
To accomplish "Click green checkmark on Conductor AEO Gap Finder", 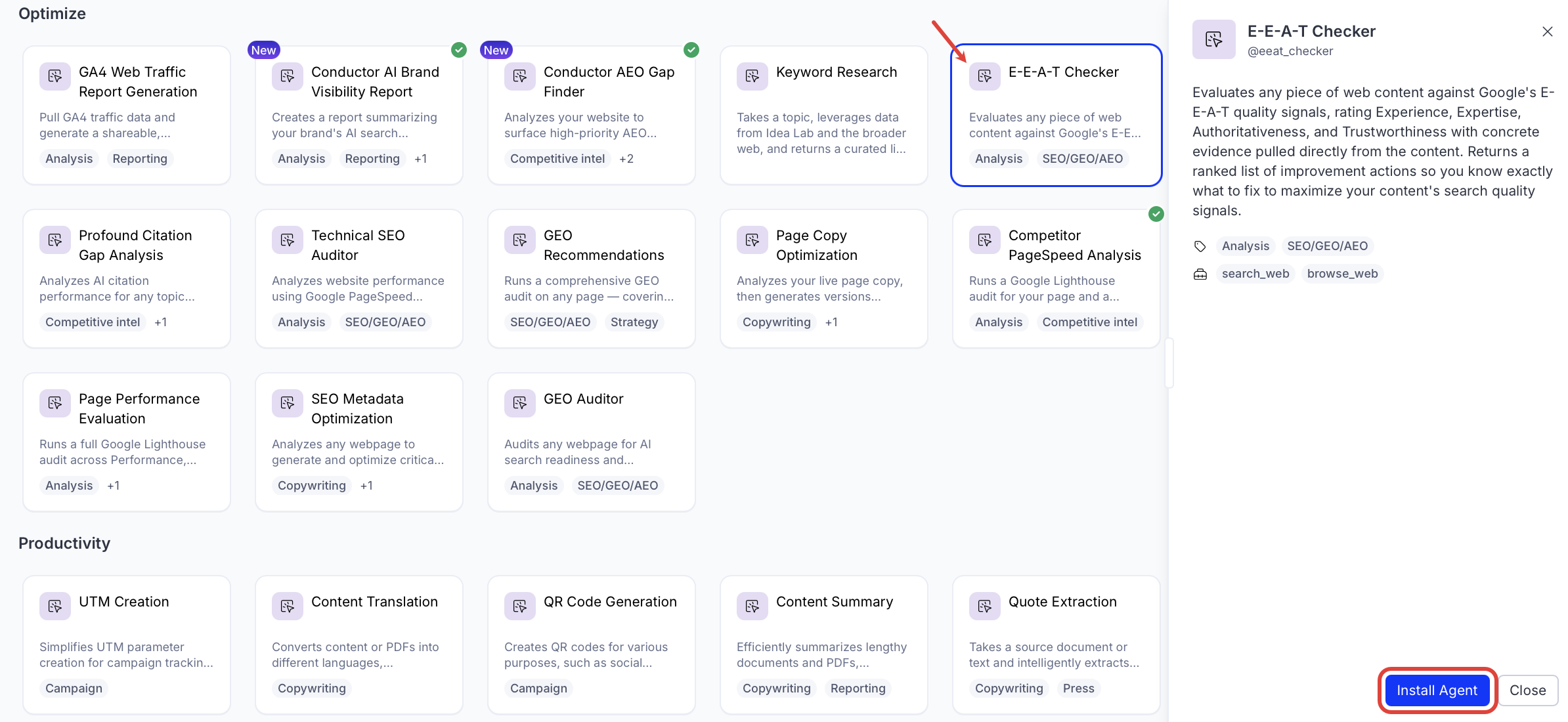I will click(691, 50).
